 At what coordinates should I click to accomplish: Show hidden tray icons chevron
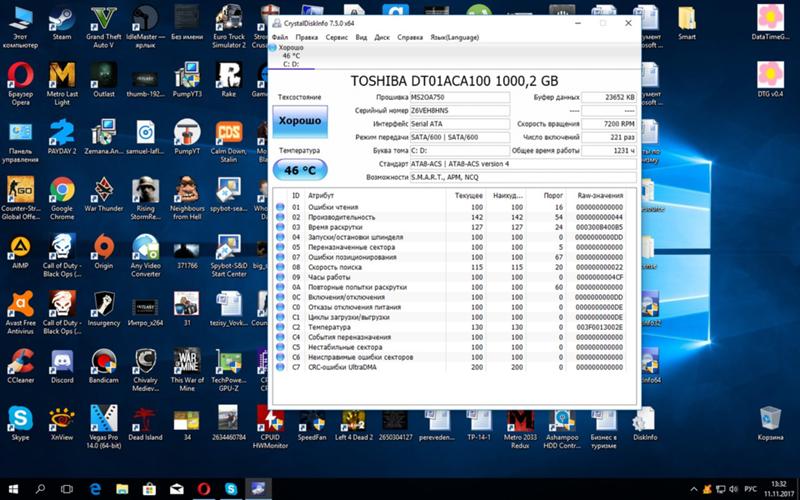(693, 489)
